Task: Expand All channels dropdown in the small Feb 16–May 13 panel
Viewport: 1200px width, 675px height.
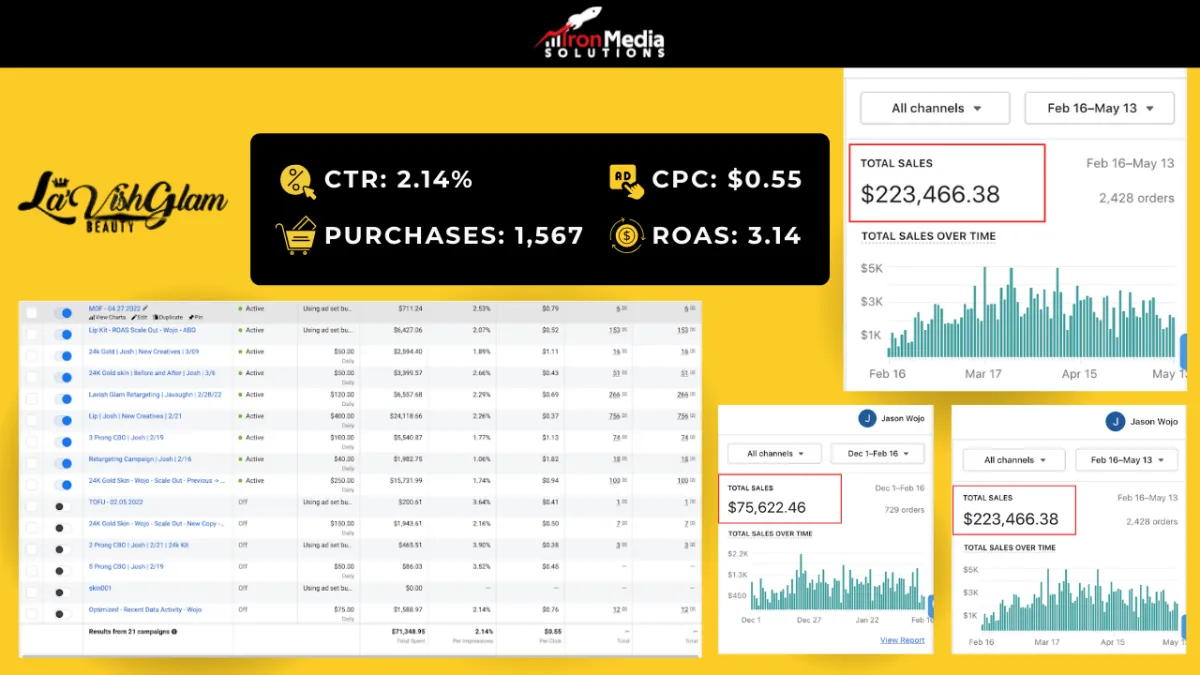Action: 1014,460
